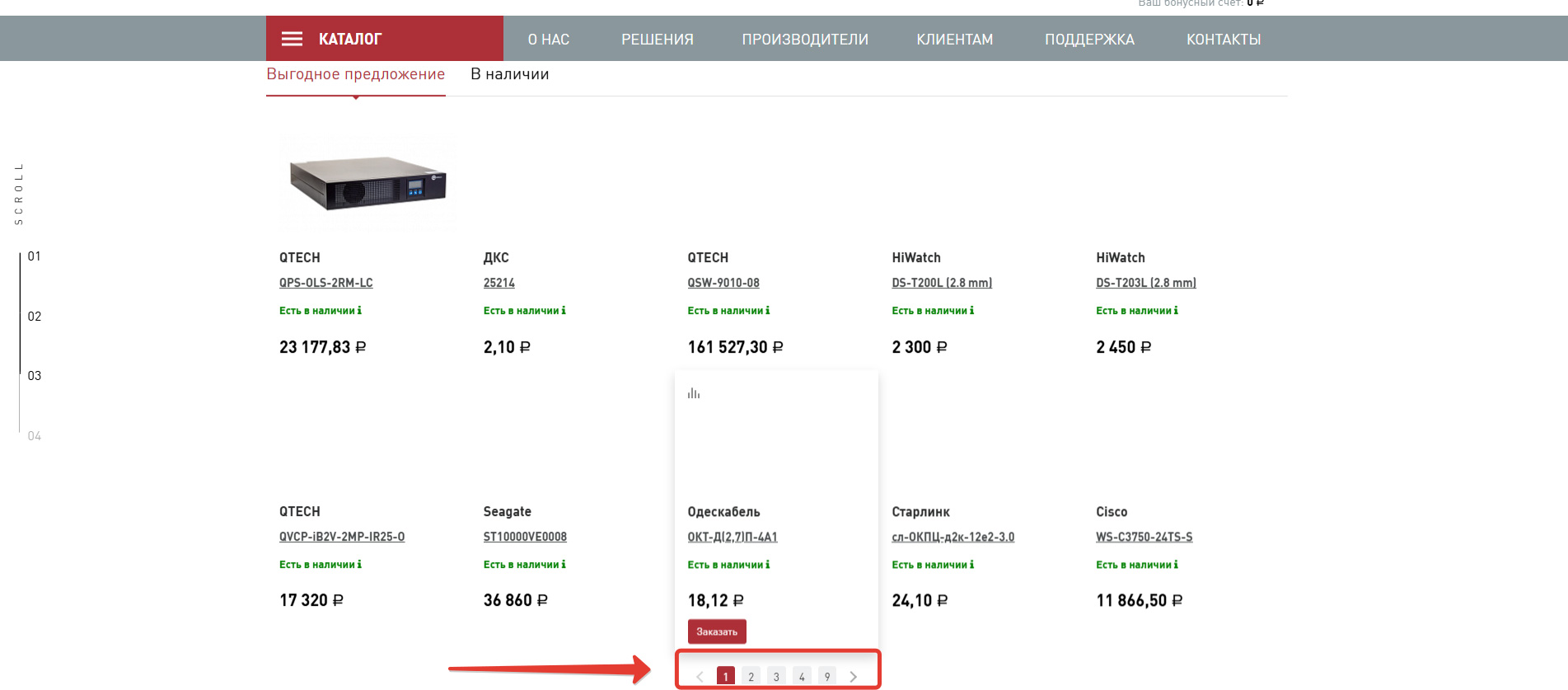Go to next page with right pagination arrow
1568x690 pixels.
pos(854,677)
